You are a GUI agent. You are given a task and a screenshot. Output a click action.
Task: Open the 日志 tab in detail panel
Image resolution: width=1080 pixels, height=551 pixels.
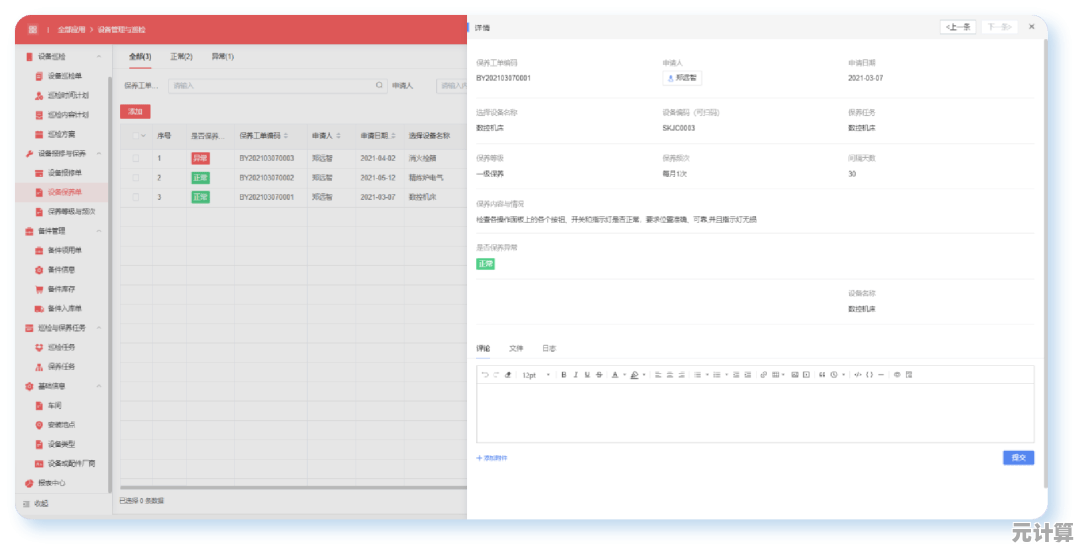click(x=549, y=349)
